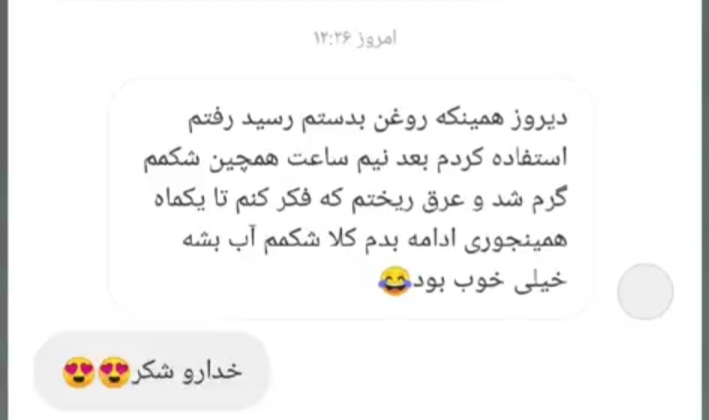The width and height of the screenshot is (709, 420).
Task: Click the first heart-eyes emoji in reply
Action: [114, 373]
